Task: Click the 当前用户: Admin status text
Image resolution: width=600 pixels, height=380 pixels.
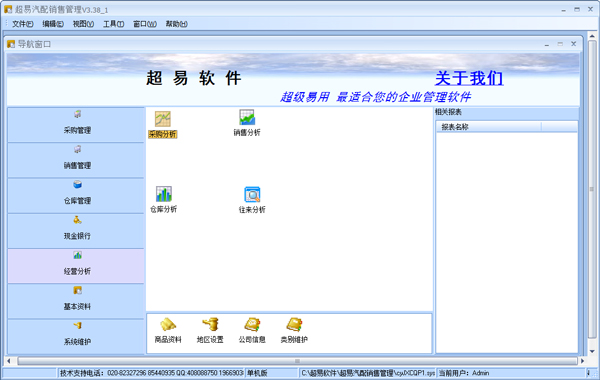Action: click(x=464, y=373)
